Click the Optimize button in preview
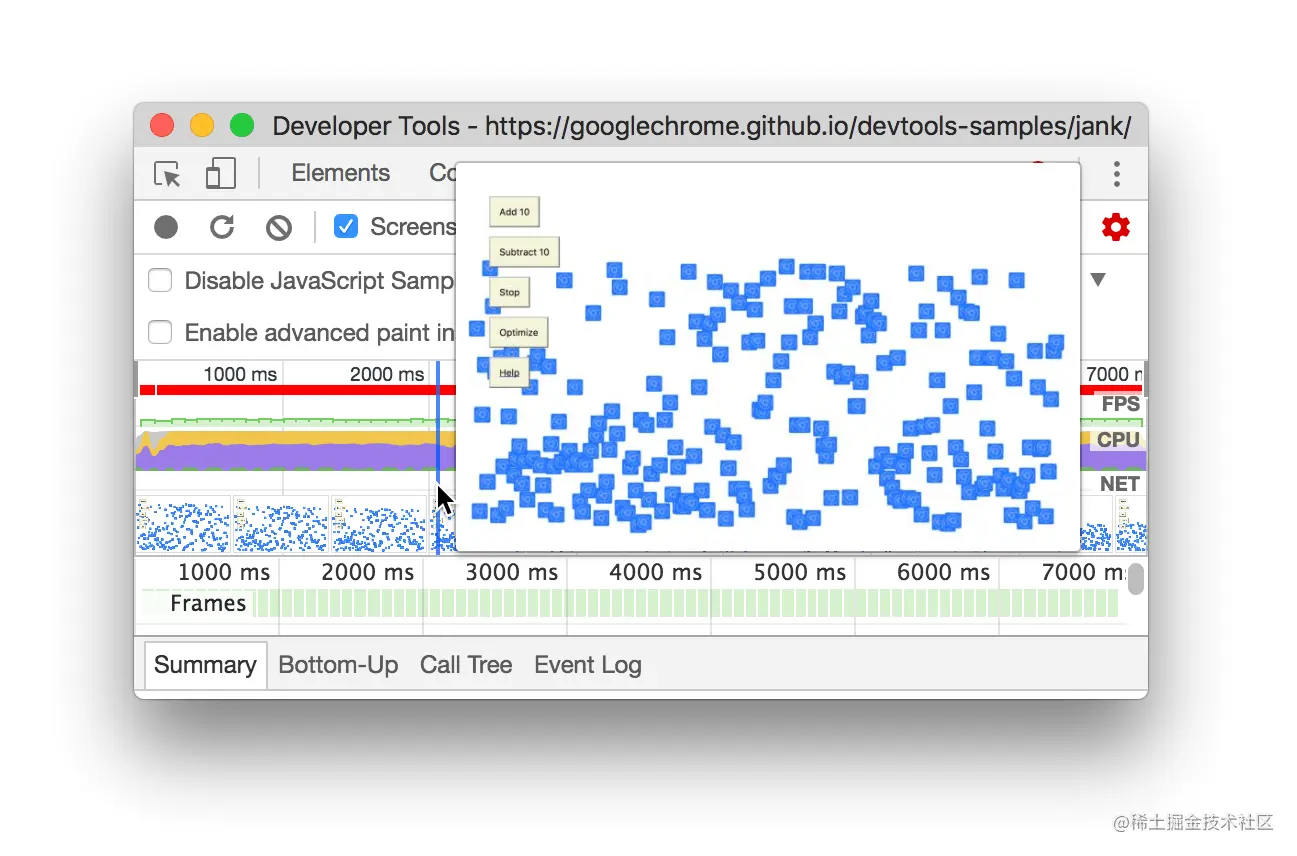1297x856 pixels. (518, 332)
